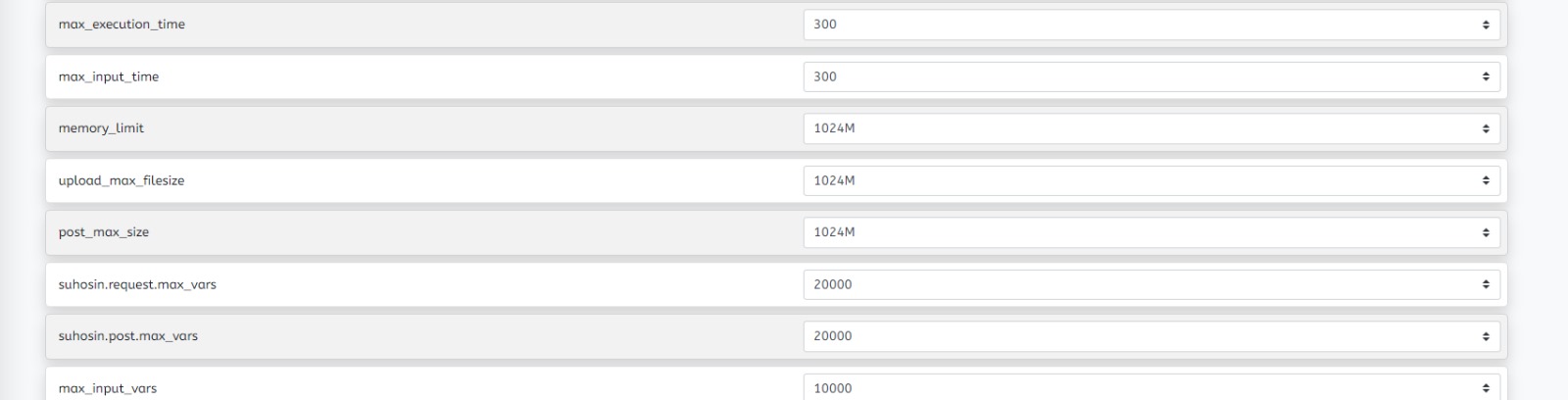Open the upload_max_filesize dropdown
Screen dimensions: 1568x400
coord(1151,180)
